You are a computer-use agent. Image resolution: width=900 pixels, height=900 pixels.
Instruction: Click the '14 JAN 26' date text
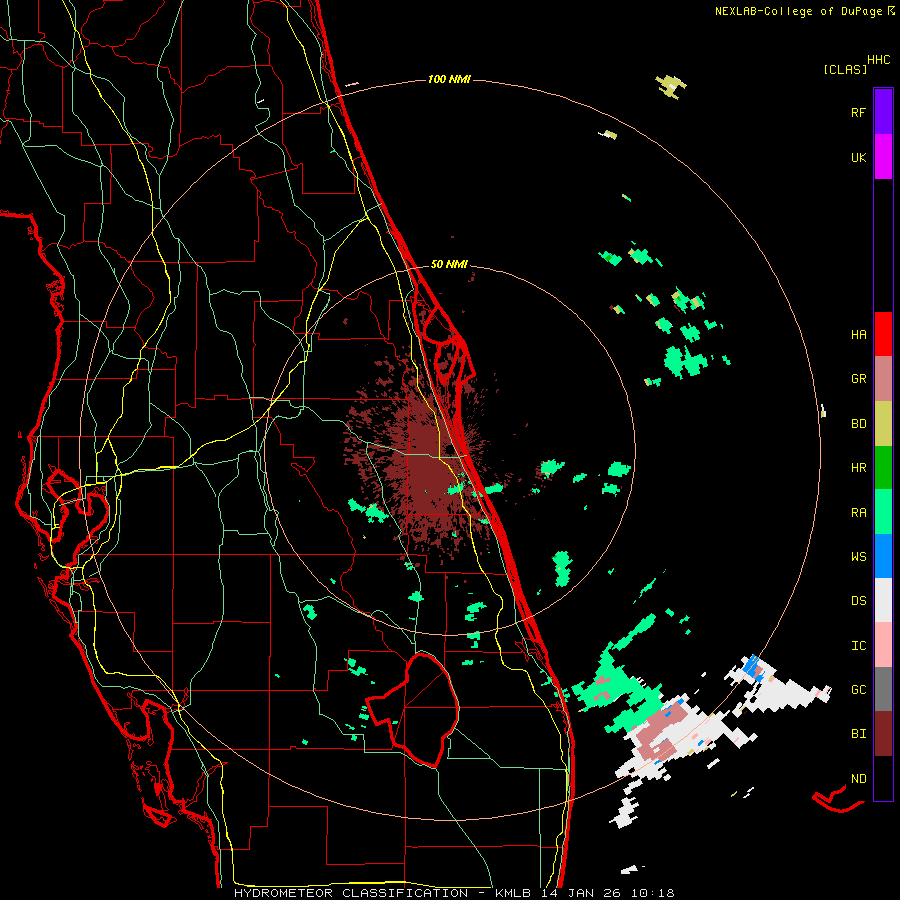pos(580,893)
